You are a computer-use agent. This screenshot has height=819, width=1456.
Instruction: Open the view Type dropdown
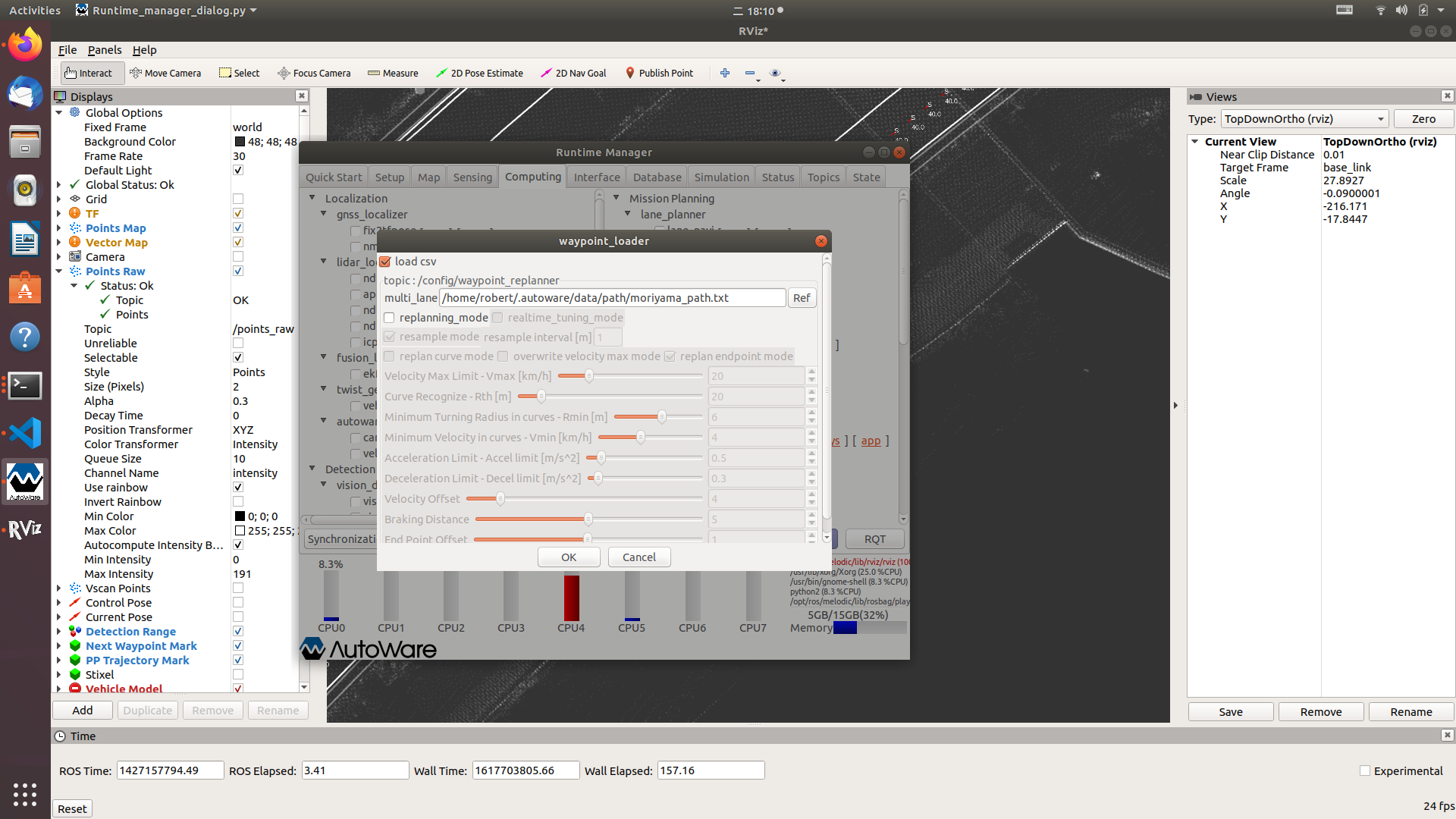pyautogui.click(x=1304, y=119)
